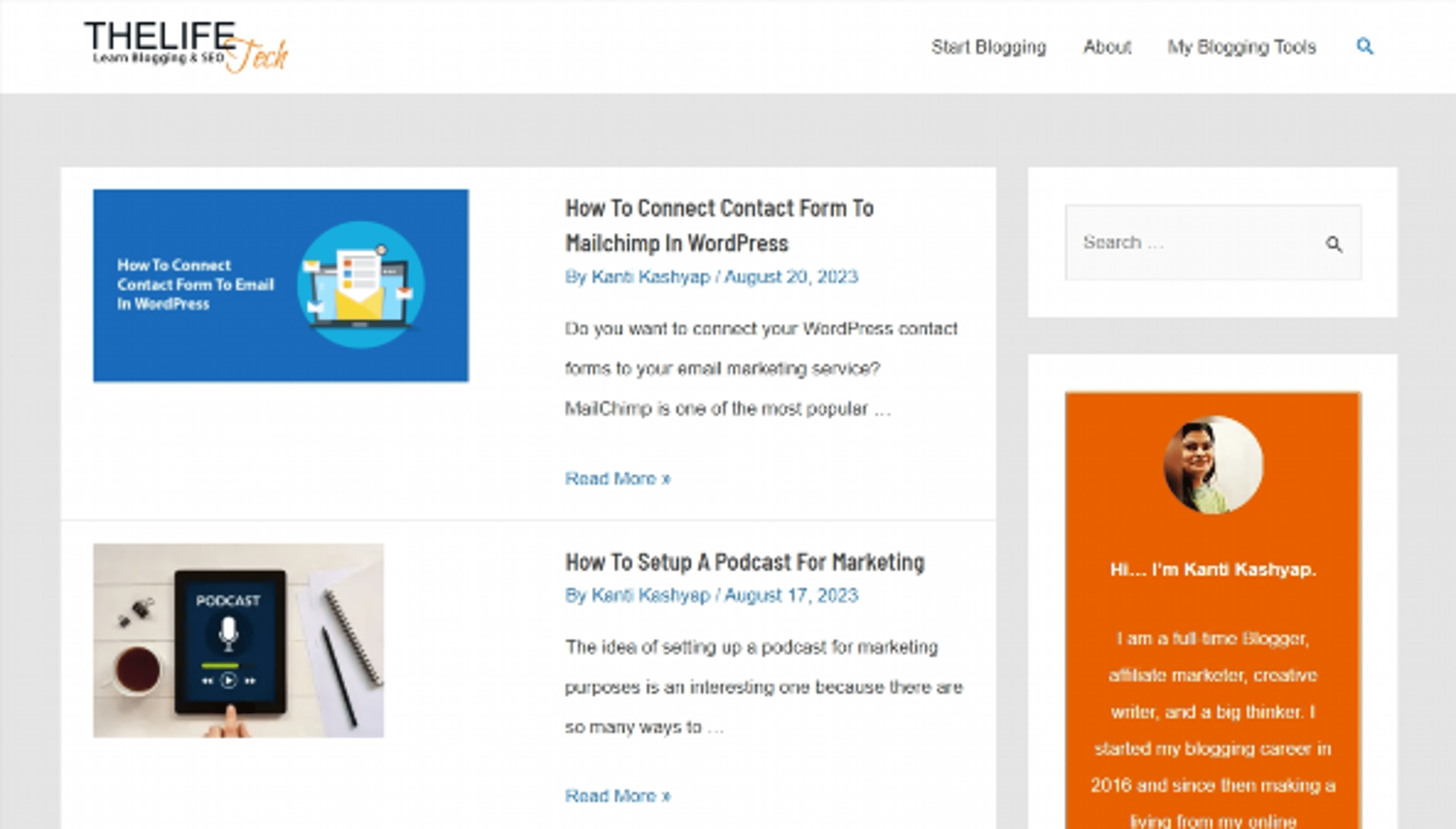The height and width of the screenshot is (829, 1456).
Task: Click Read More under the podcast article
Action: click(617, 796)
